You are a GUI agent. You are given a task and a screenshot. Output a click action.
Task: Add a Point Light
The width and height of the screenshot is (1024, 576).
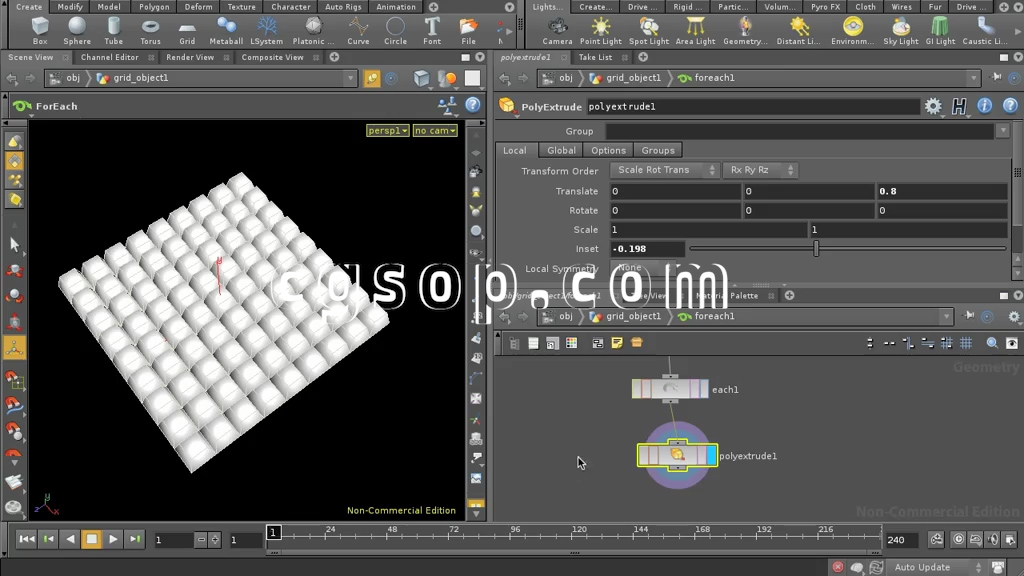point(601,31)
